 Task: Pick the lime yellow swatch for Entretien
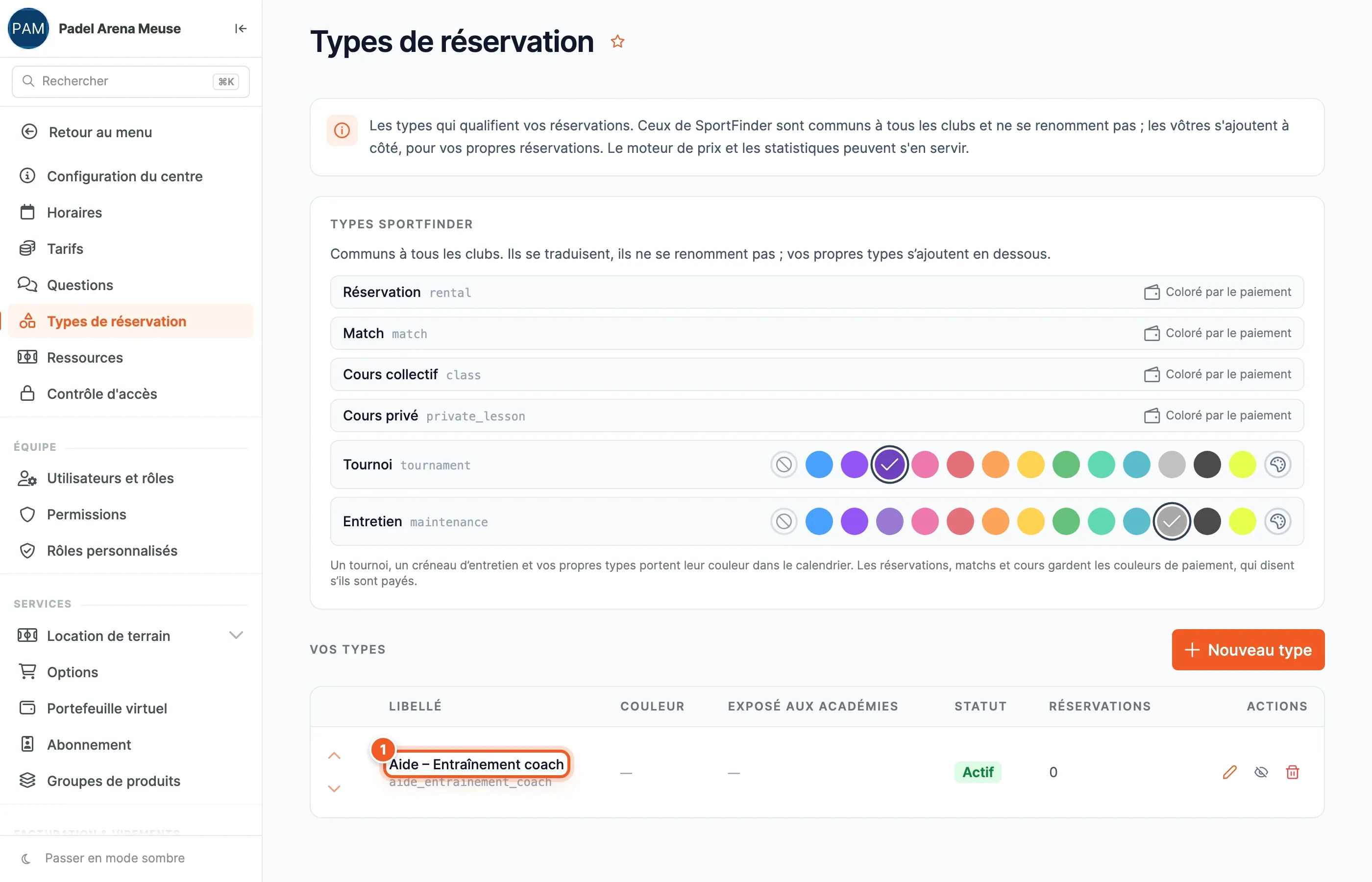click(x=1242, y=521)
